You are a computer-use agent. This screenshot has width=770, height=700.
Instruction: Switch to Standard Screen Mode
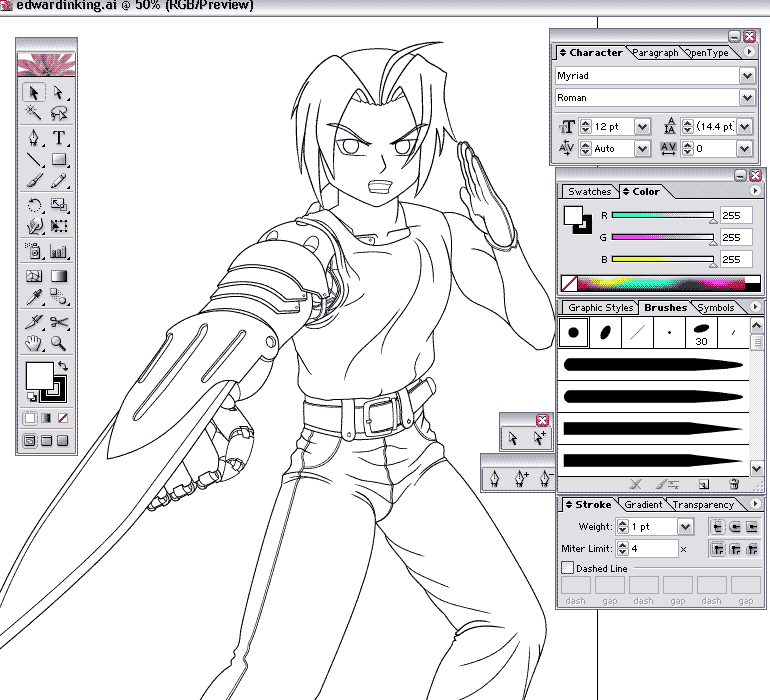[x=30, y=441]
